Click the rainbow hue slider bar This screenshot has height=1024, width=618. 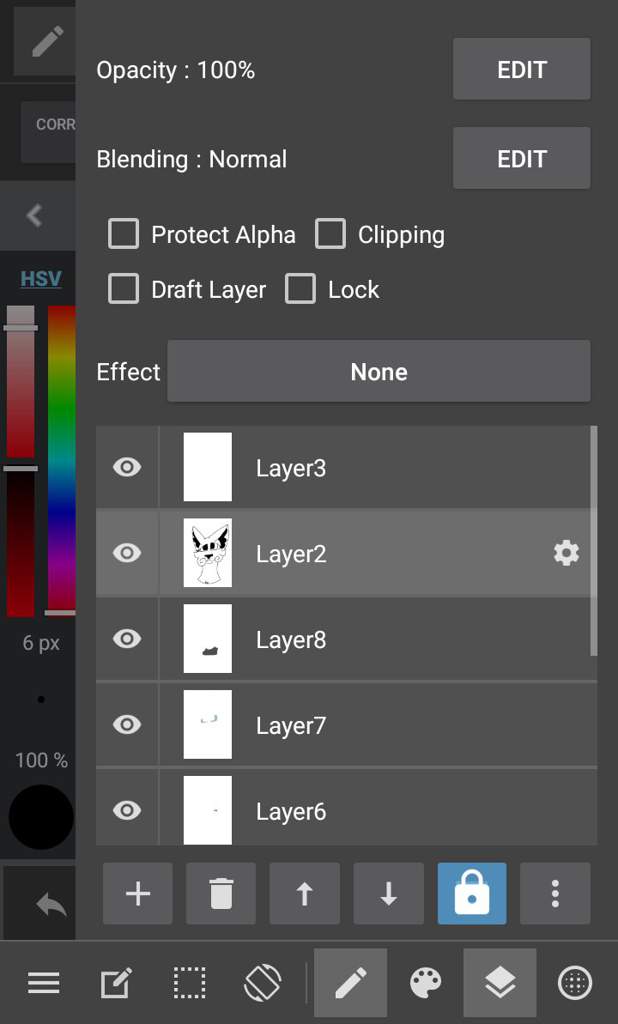62,460
